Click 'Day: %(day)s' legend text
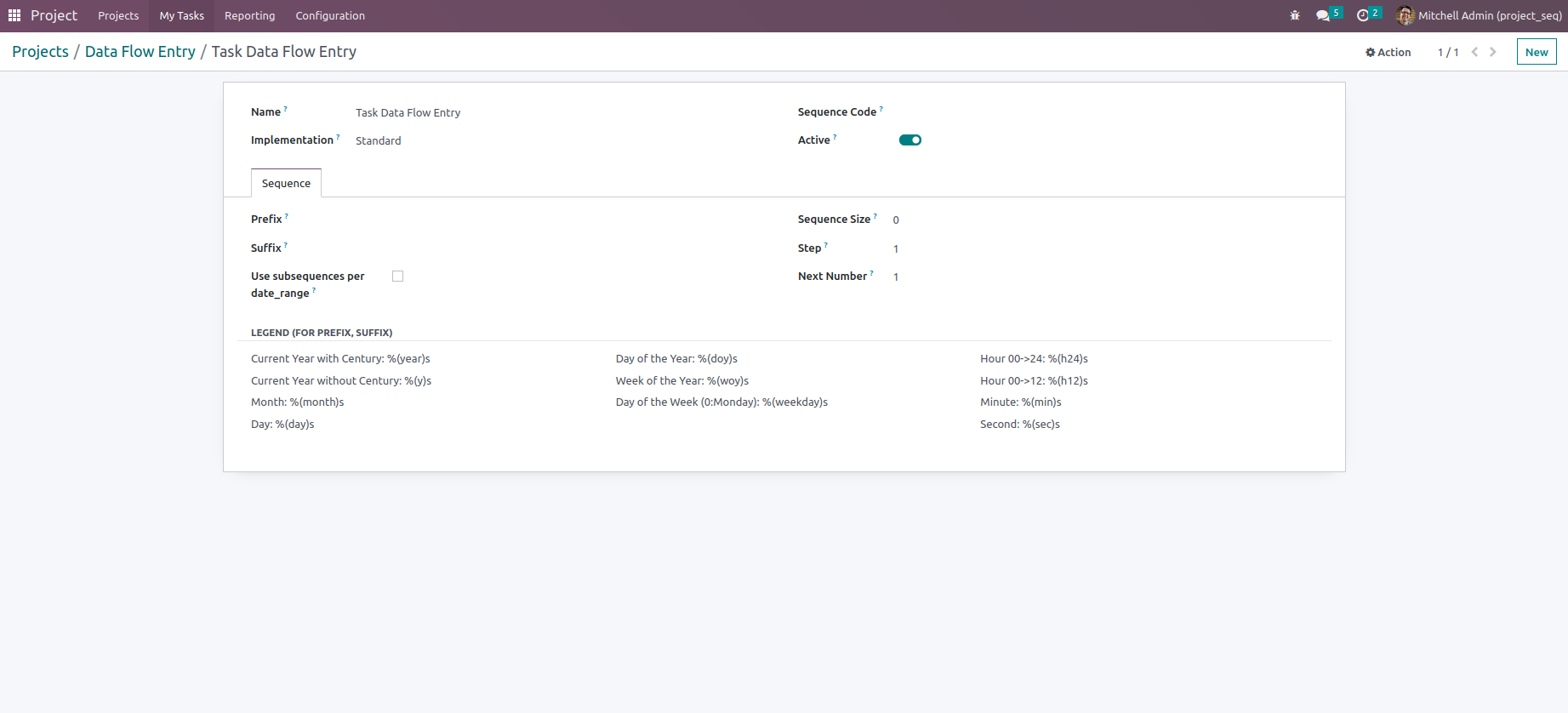 click(x=282, y=424)
